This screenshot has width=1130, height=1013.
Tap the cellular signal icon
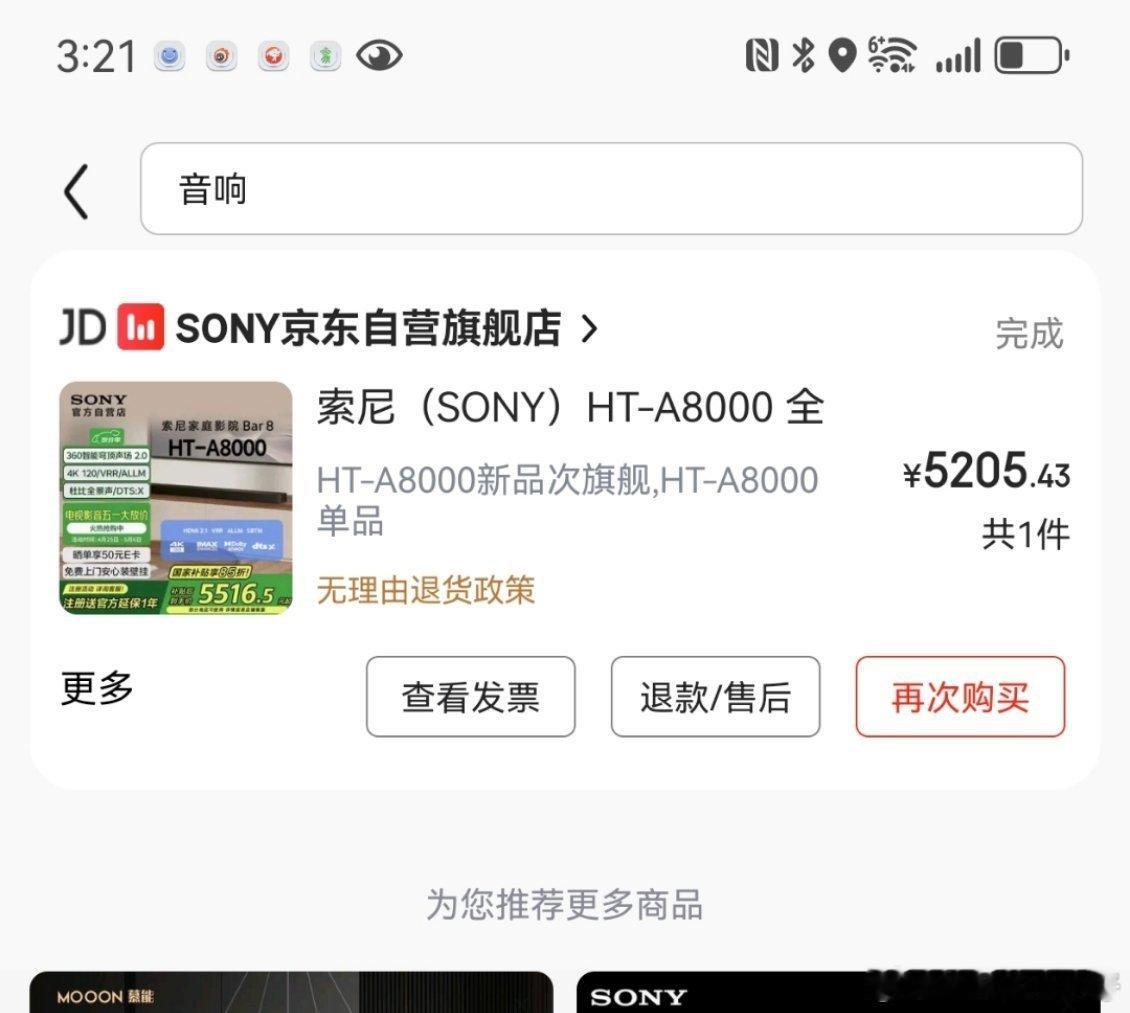[x=958, y=55]
